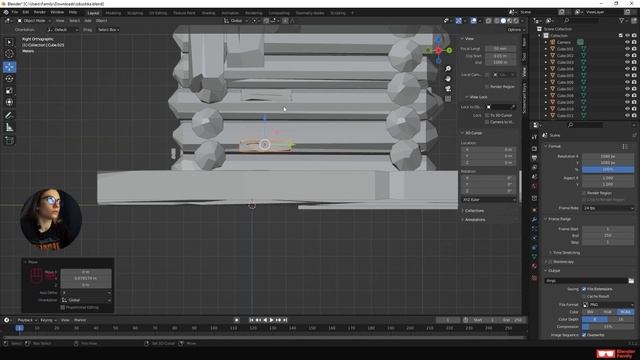Screen dimensions: 640x360
Task: Open Frame Rate 24 fps dropdown
Action: coord(608,208)
